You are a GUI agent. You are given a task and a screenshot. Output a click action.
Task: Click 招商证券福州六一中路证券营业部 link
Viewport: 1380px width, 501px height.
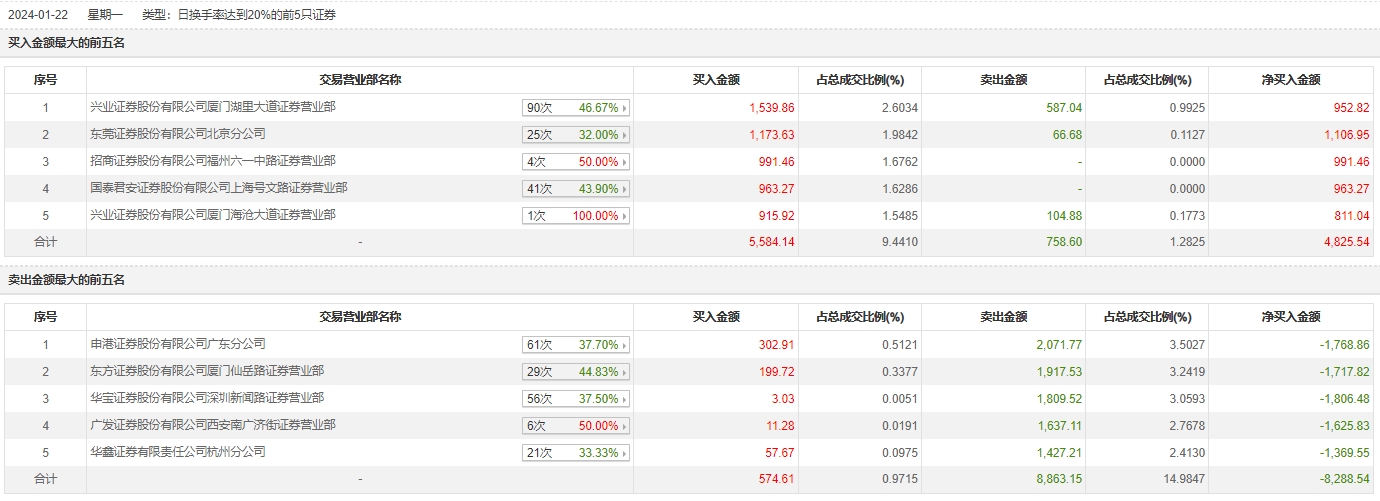click(213, 161)
